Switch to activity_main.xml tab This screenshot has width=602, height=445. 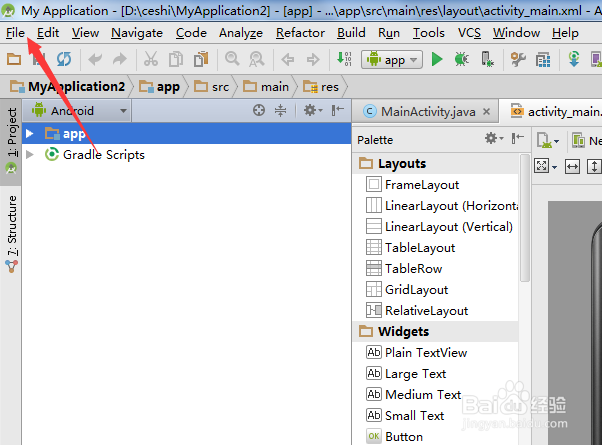click(x=556, y=112)
